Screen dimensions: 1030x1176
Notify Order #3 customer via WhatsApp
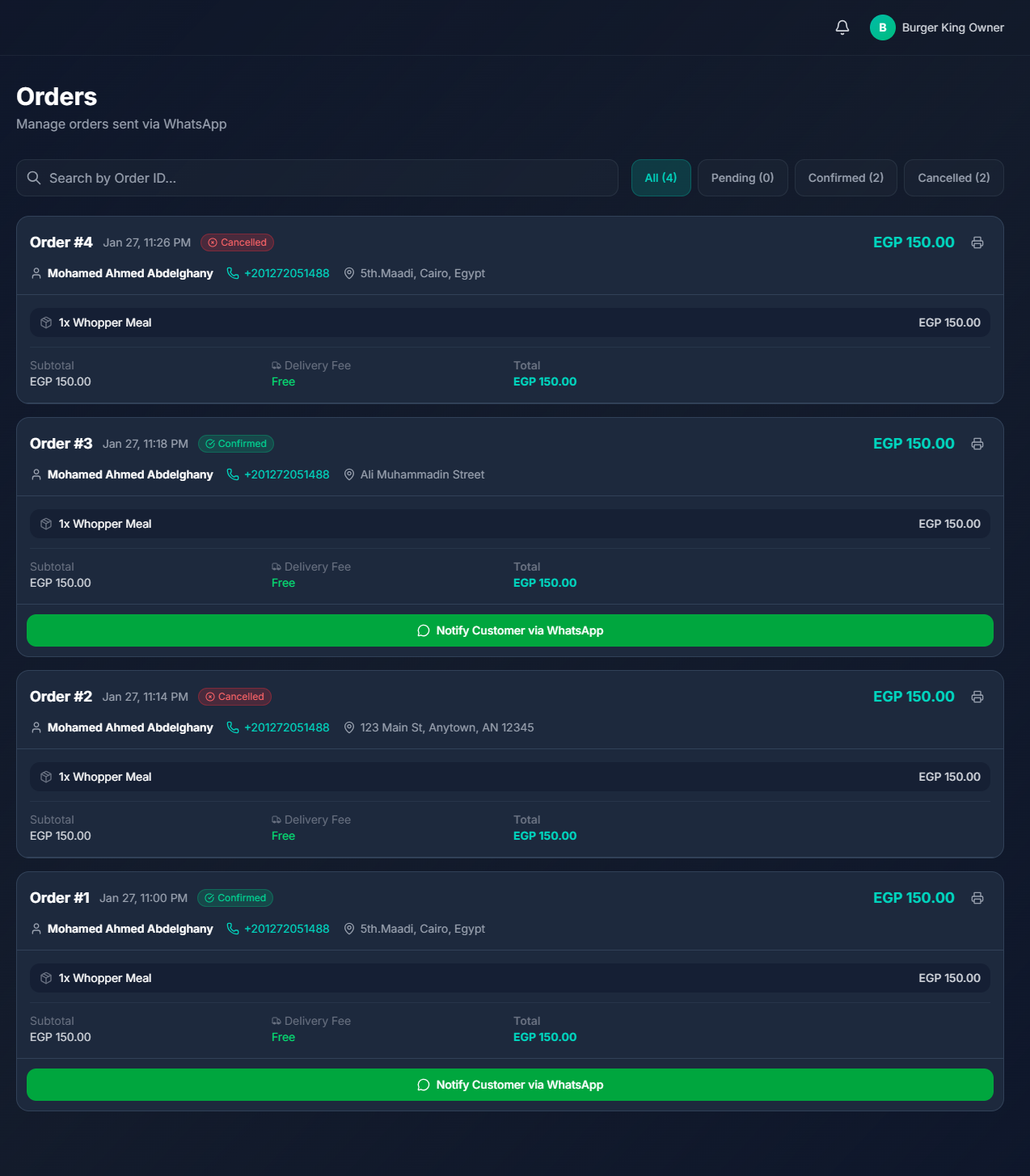(x=509, y=630)
